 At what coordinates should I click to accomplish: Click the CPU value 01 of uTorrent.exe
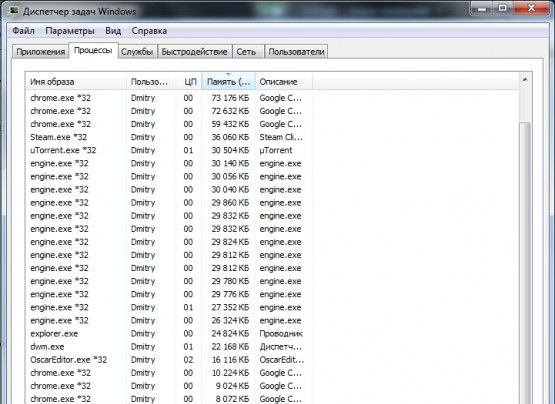(x=188, y=150)
